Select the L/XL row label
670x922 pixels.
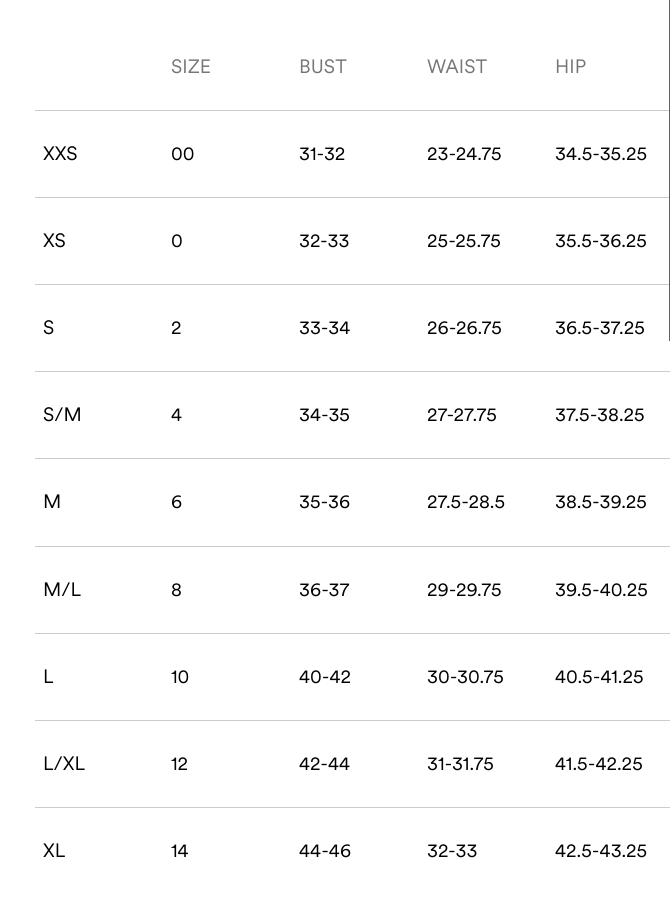point(64,764)
